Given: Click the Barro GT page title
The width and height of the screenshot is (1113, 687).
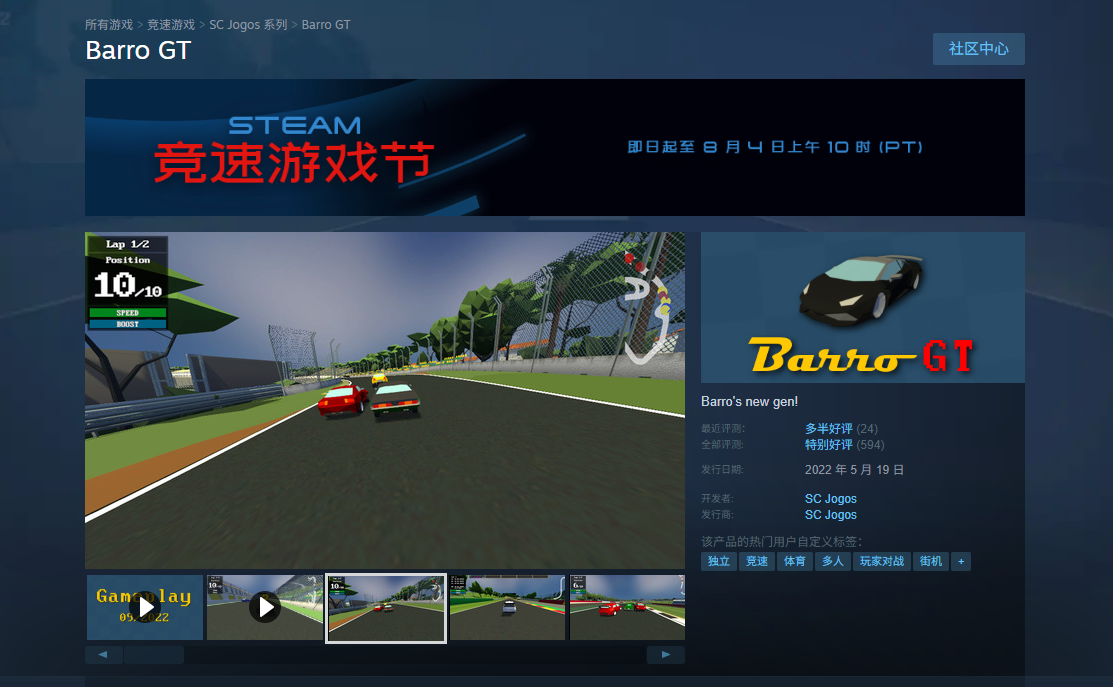Looking at the screenshot, I should pyautogui.click(x=138, y=50).
